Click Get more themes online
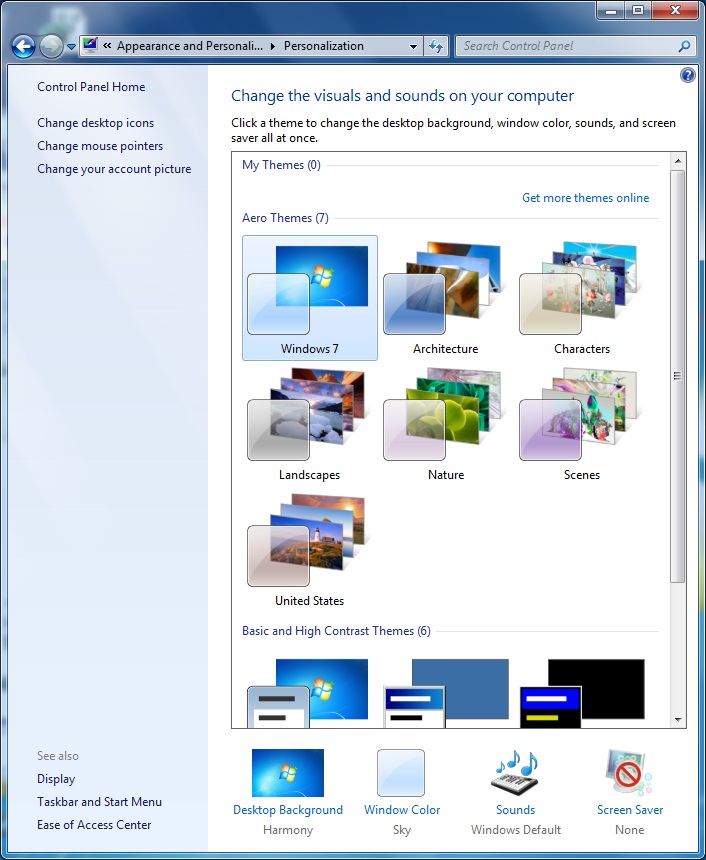Viewport: 706px width, 860px height. [585, 198]
